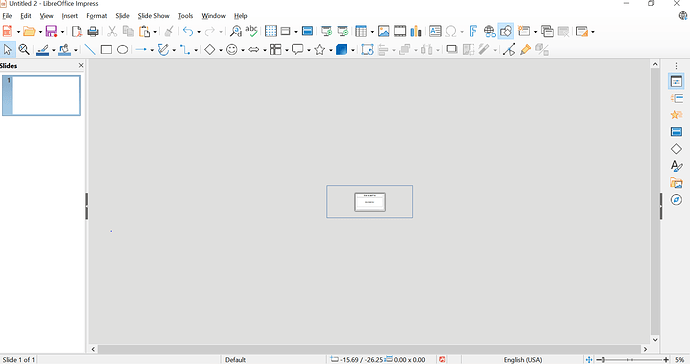Expand the Undo history dropdown arrow
This screenshot has width=690, height=364.
pos(199,32)
